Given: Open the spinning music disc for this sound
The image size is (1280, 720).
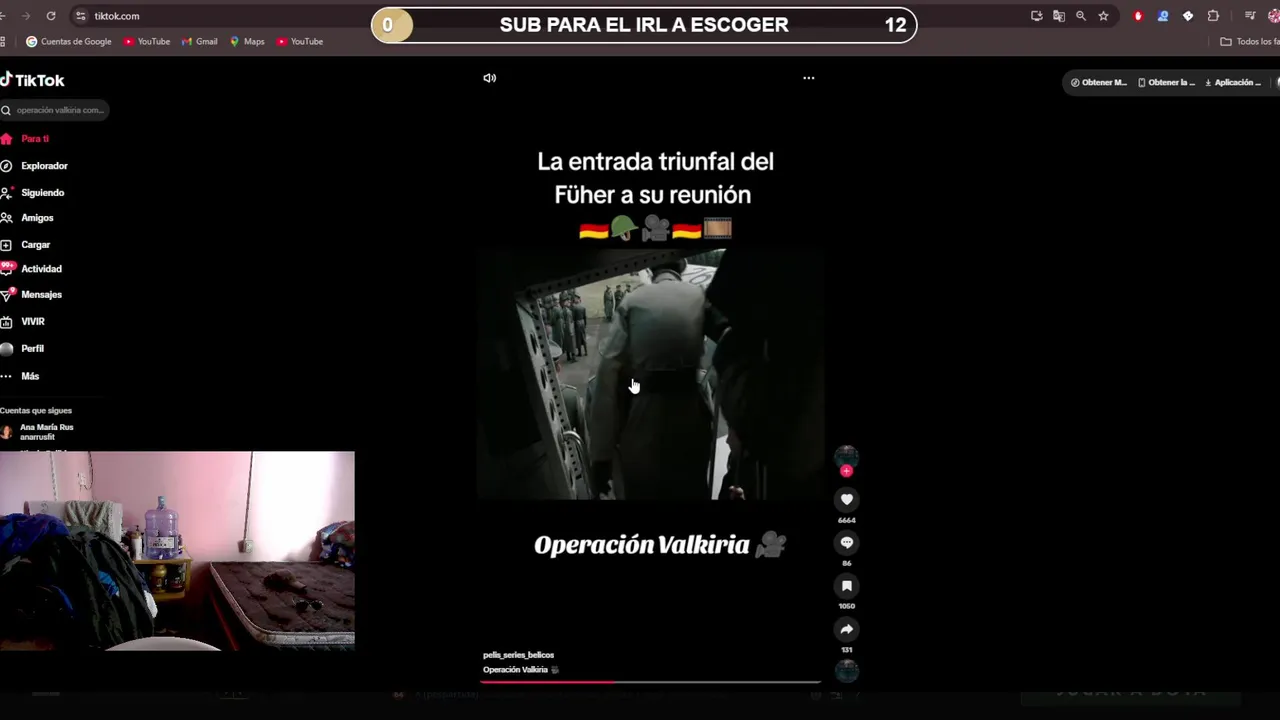Looking at the screenshot, I should click(846, 671).
